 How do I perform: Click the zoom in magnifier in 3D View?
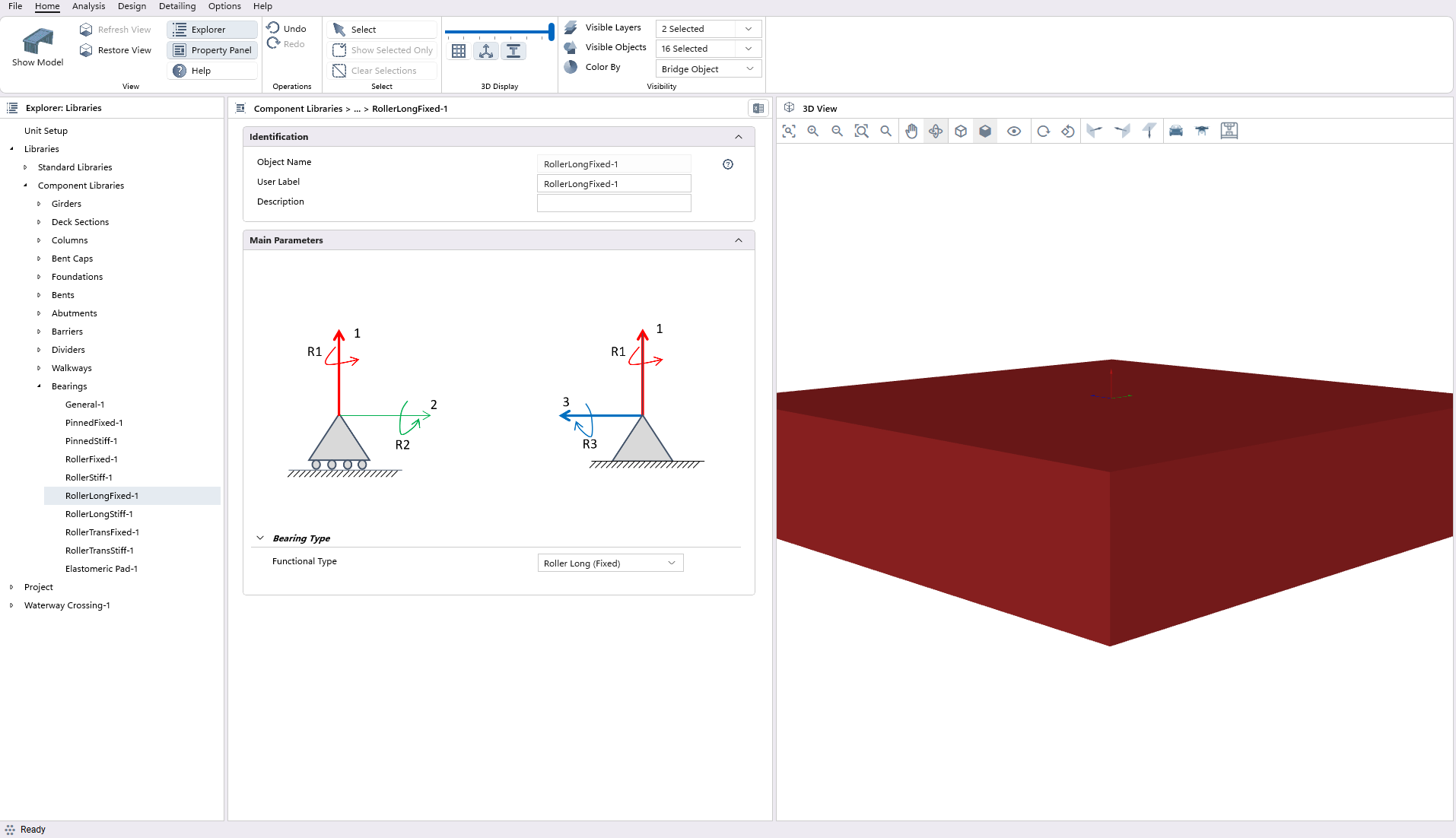813,131
